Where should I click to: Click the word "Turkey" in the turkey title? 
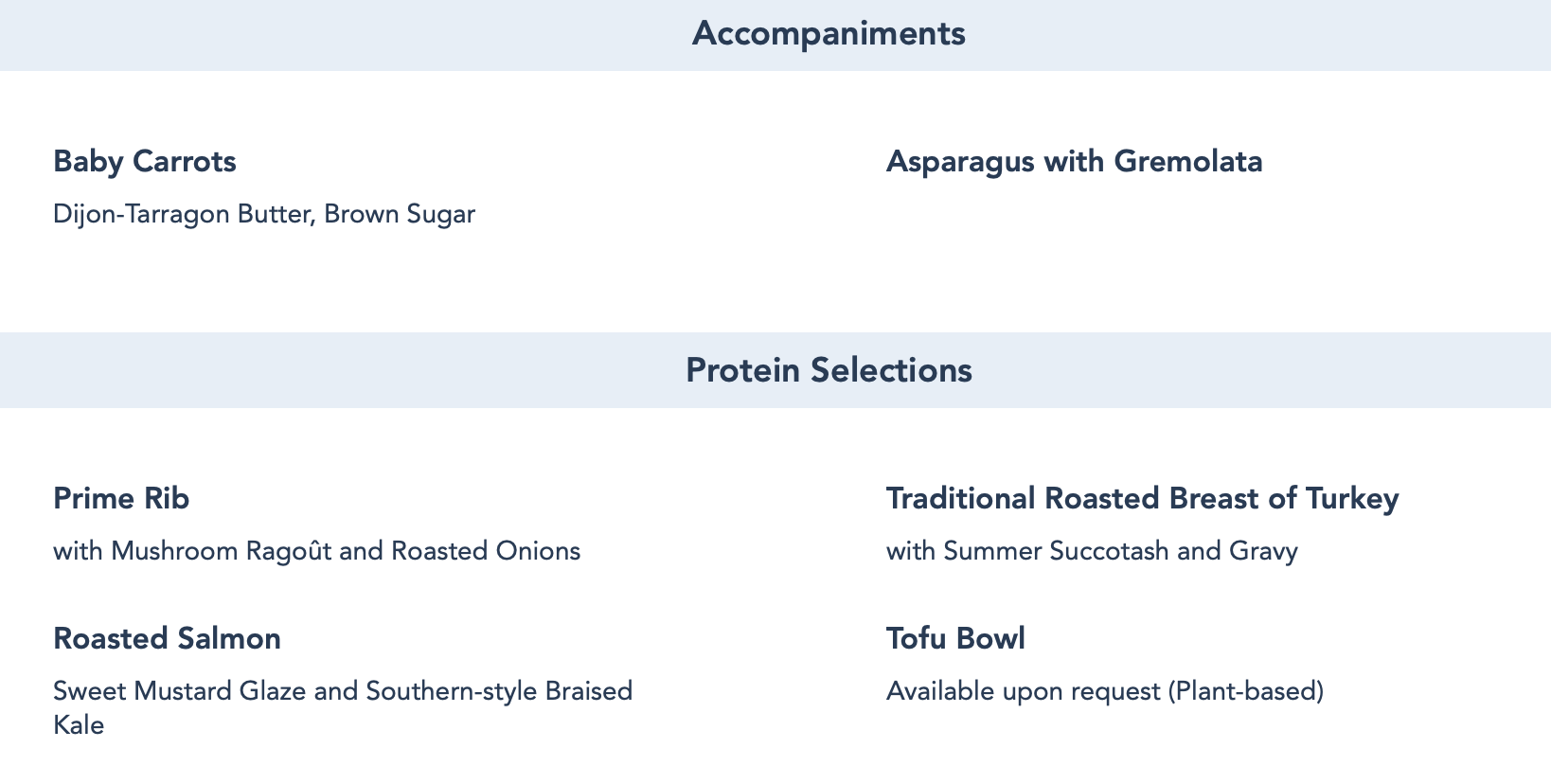click(1352, 499)
